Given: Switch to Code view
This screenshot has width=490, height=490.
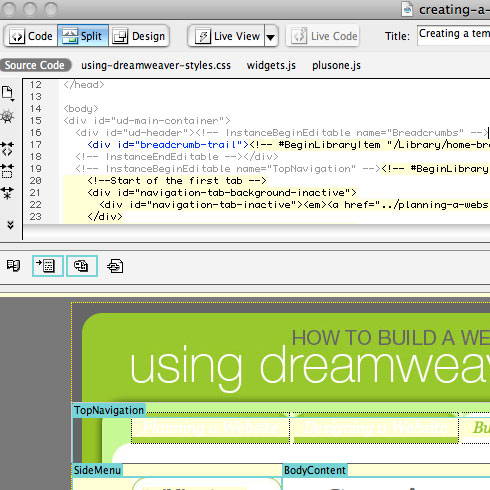Looking at the screenshot, I should click(x=31, y=36).
